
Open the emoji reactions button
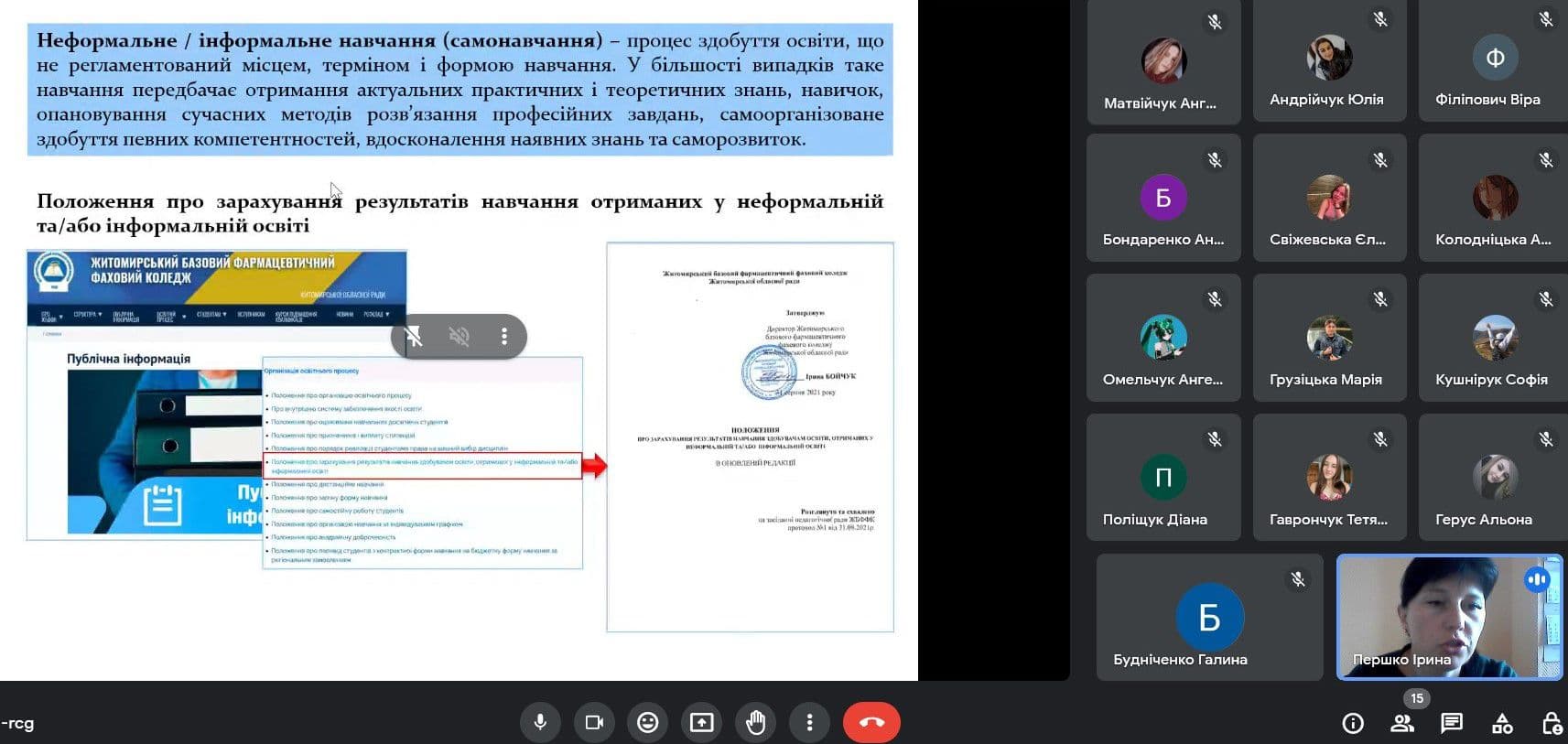point(648,723)
